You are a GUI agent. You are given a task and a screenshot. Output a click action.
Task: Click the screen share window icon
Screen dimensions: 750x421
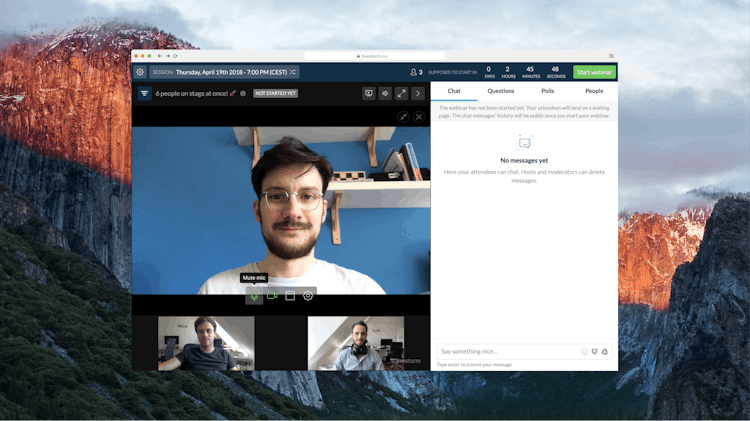coord(290,296)
